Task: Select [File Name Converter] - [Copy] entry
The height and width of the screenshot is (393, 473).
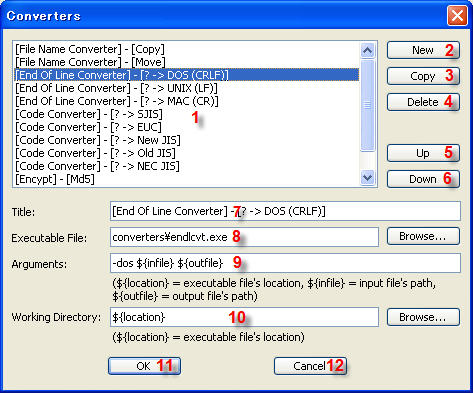Action: tap(187, 49)
